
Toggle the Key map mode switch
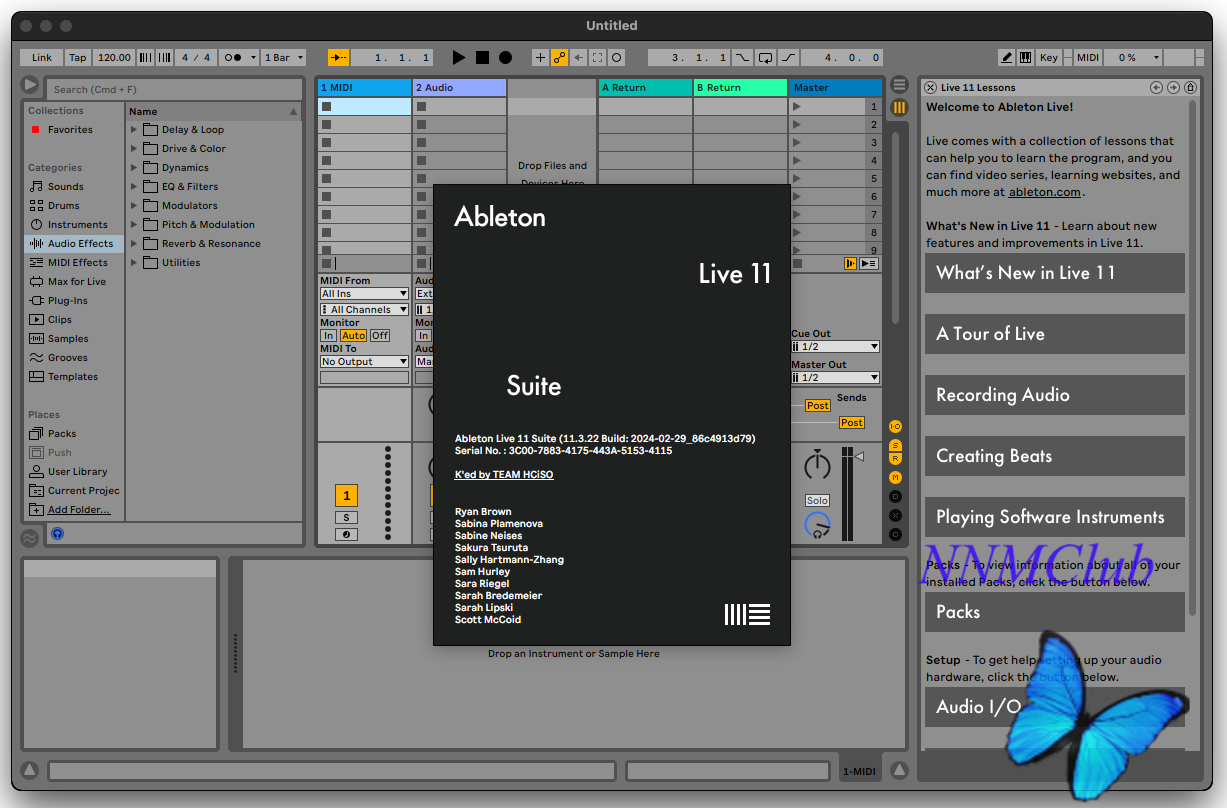(1048, 58)
